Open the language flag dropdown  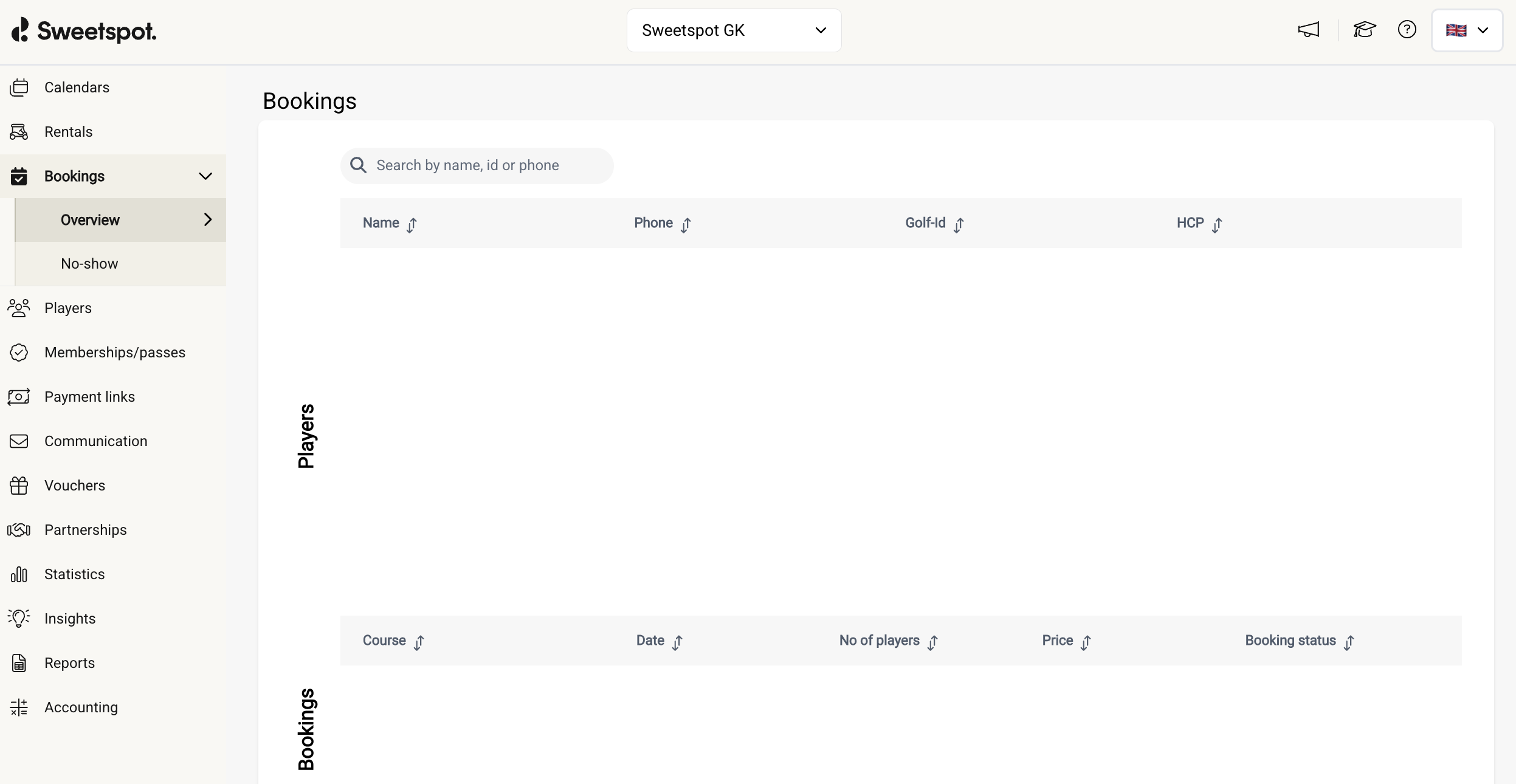pyautogui.click(x=1466, y=30)
